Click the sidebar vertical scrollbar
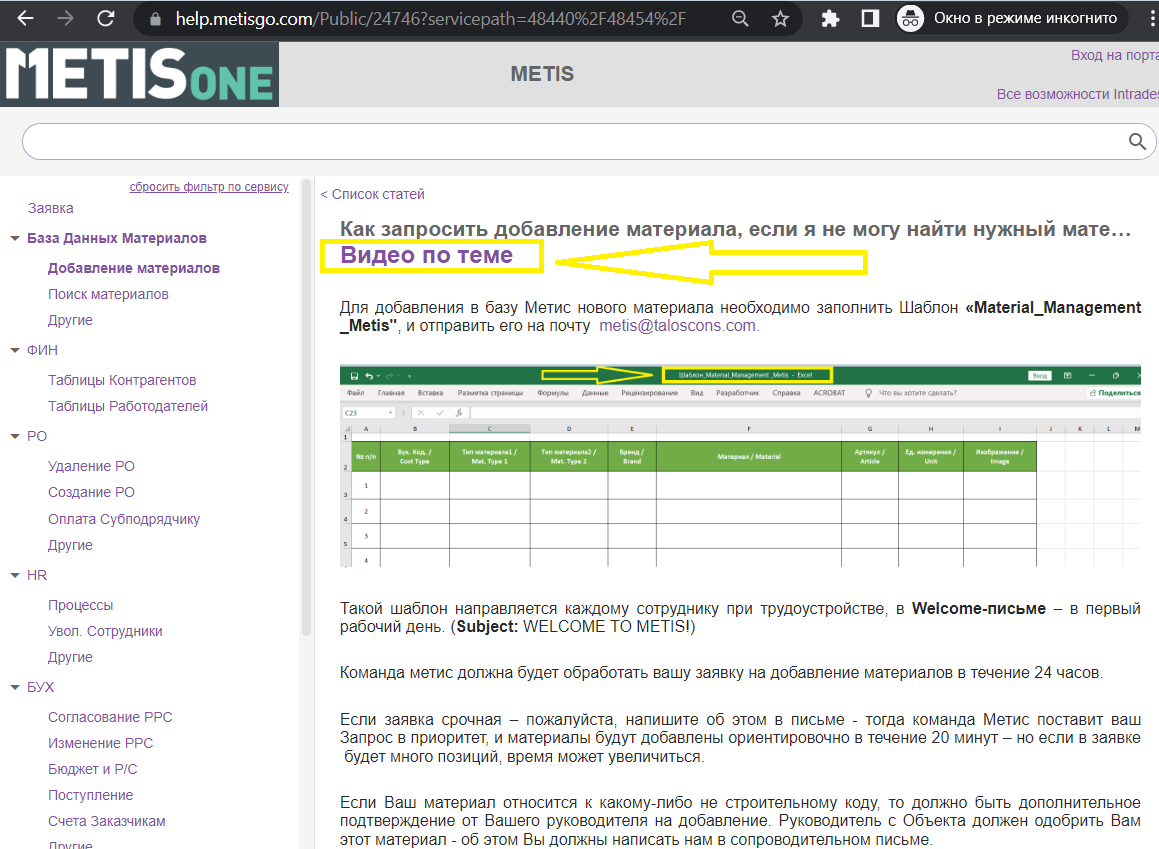Screen dimensions: 1159x849 [307, 406]
